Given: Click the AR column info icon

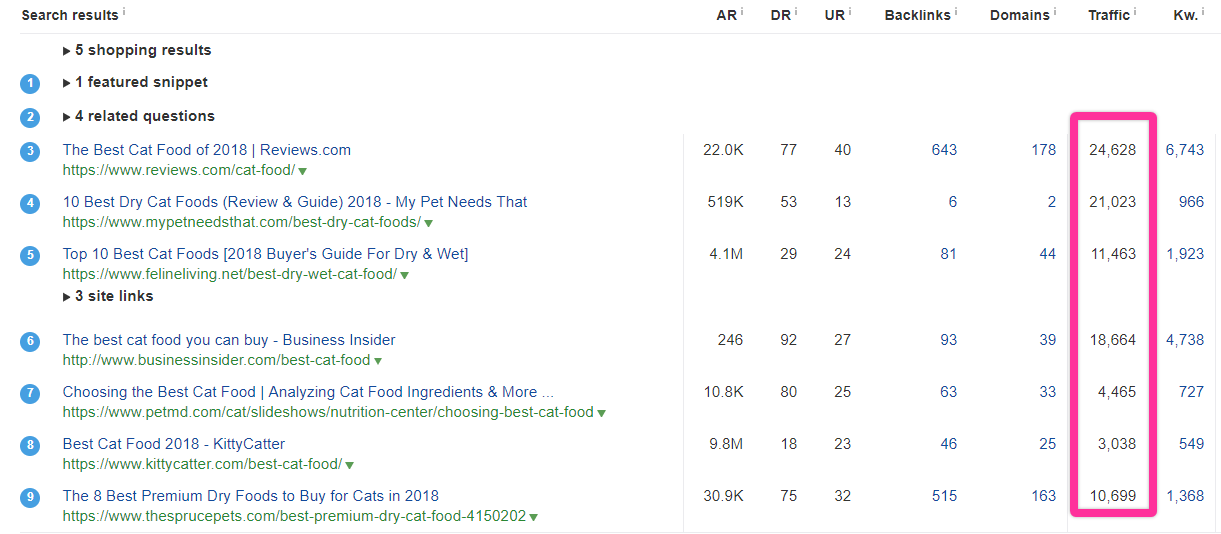Looking at the screenshot, I should [742, 11].
